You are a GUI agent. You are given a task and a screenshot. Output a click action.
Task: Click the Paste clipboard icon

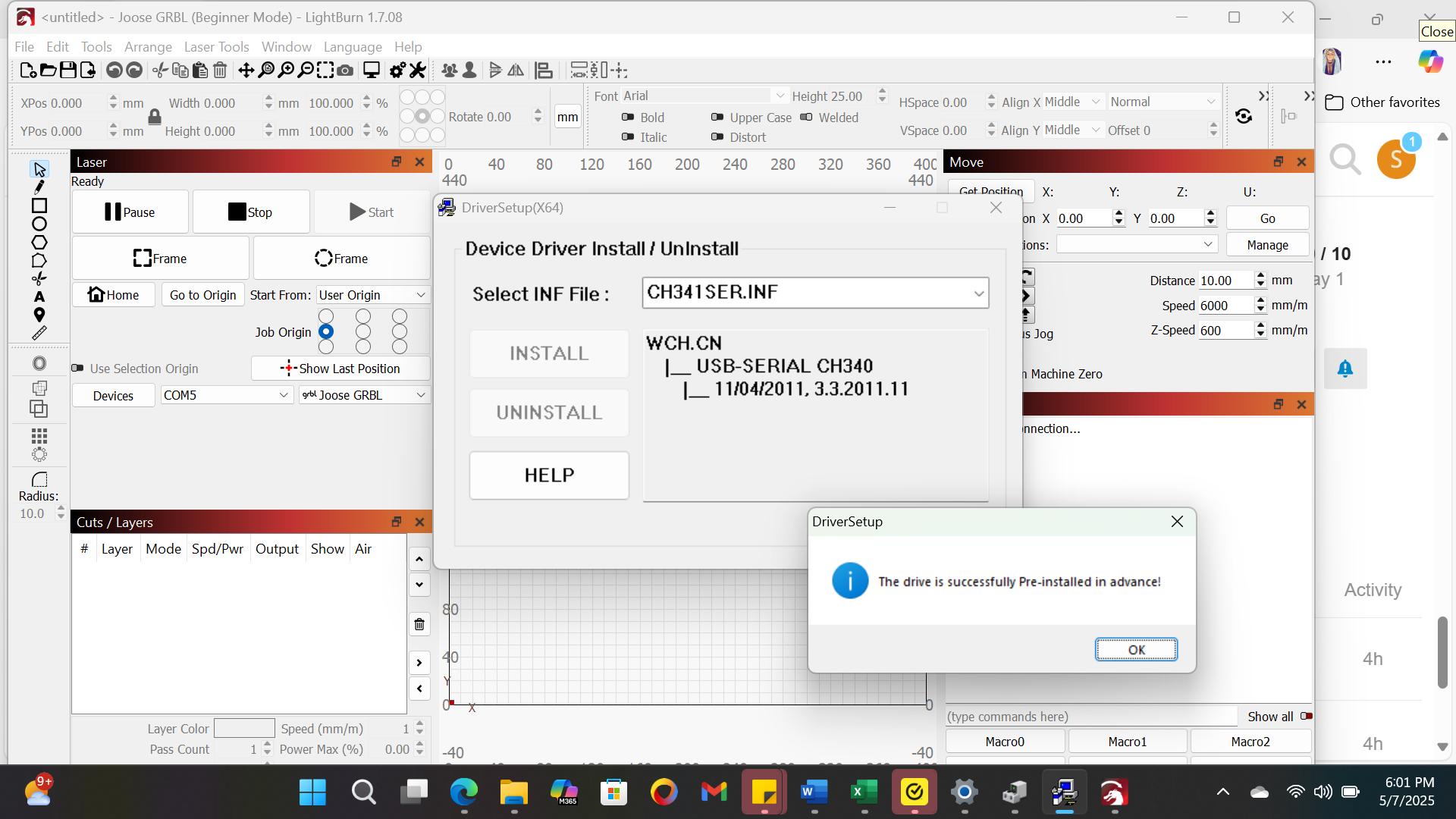coord(200,71)
